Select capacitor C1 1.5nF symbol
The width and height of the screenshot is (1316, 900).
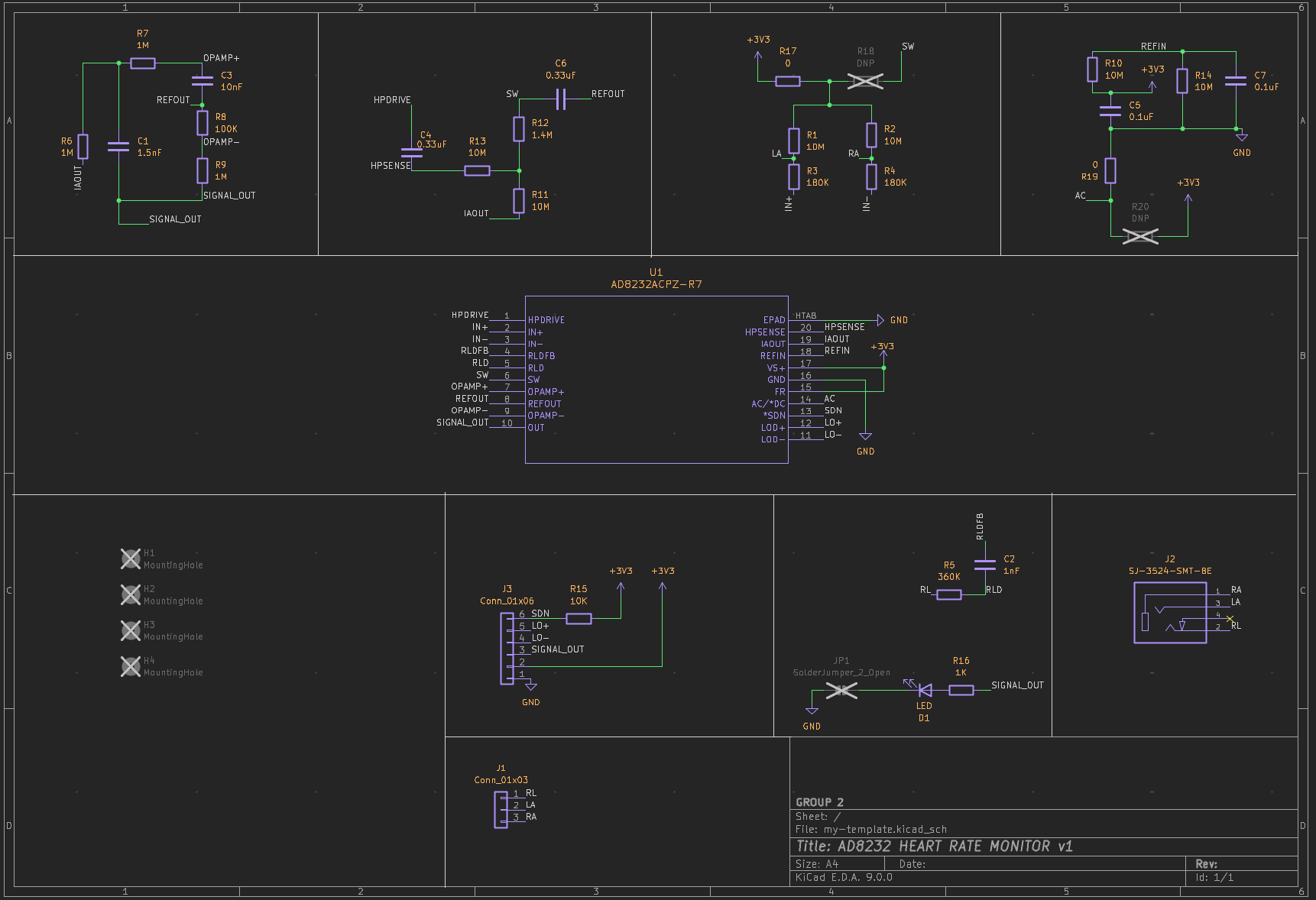pos(118,147)
